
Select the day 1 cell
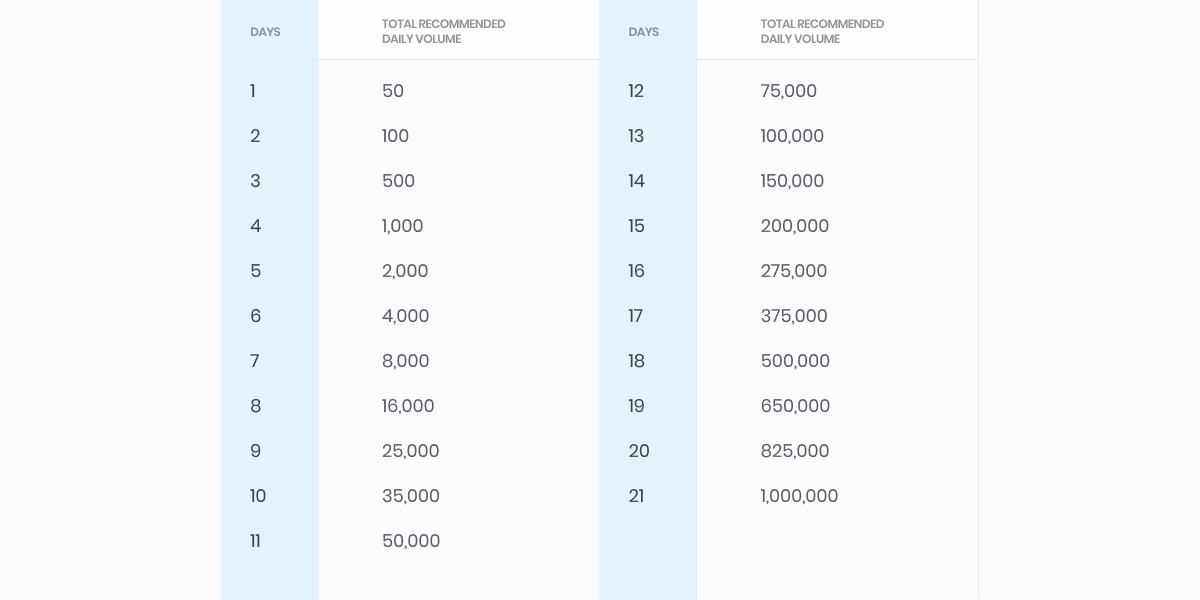coord(253,91)
